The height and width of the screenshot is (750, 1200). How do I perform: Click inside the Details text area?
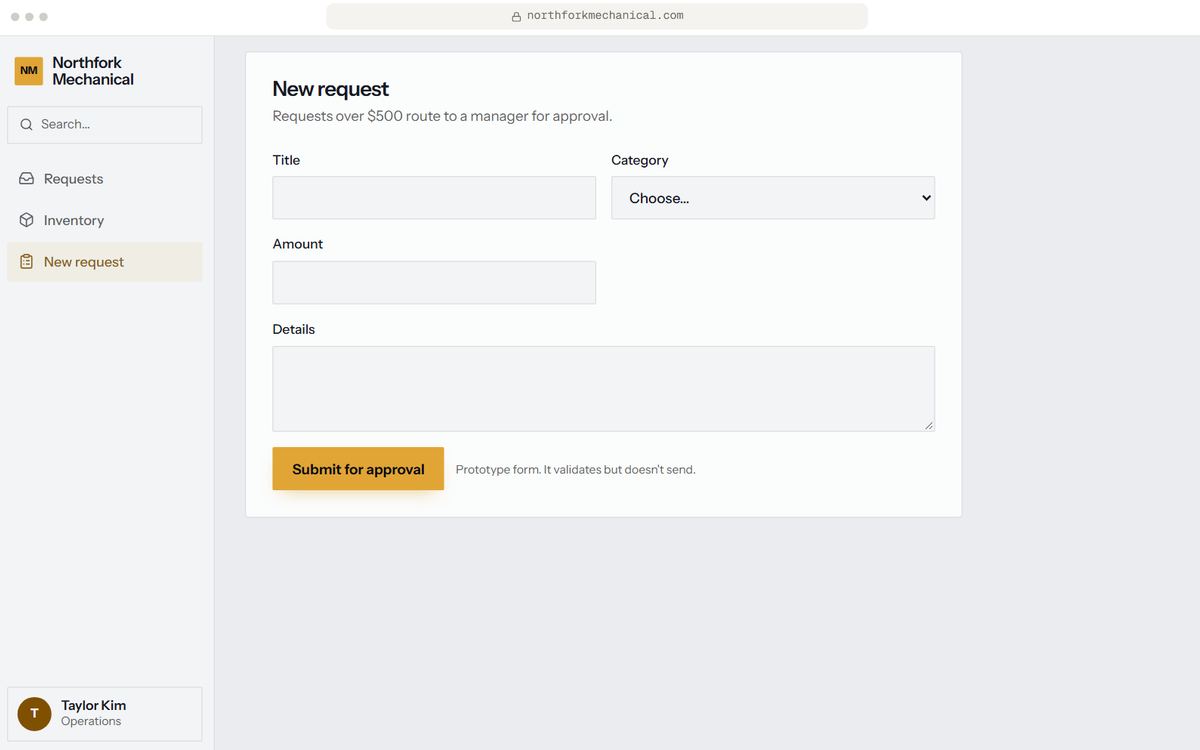(x=604, y=389)
